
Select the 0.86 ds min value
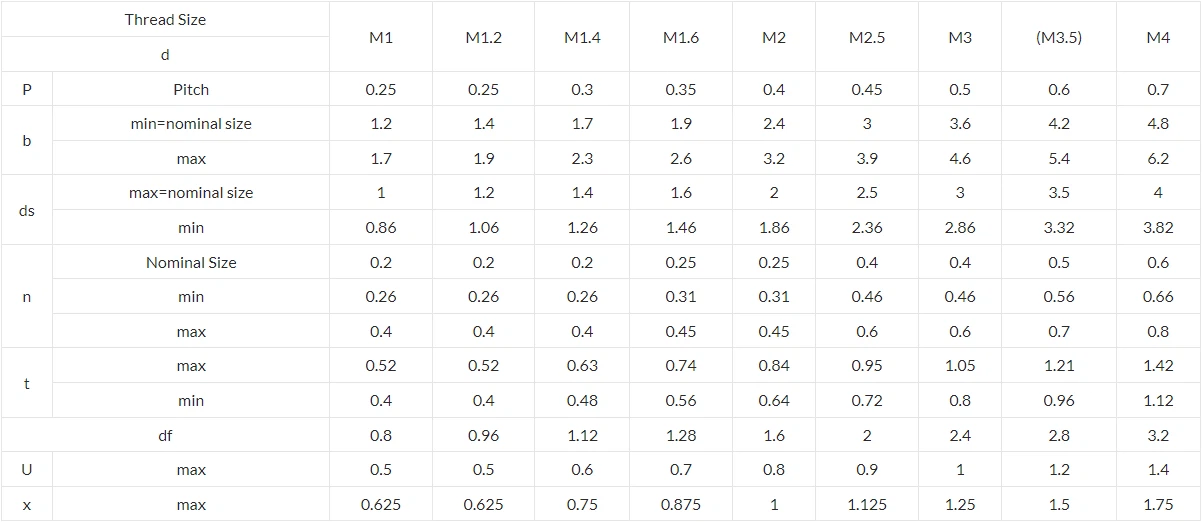click(381, 228)
